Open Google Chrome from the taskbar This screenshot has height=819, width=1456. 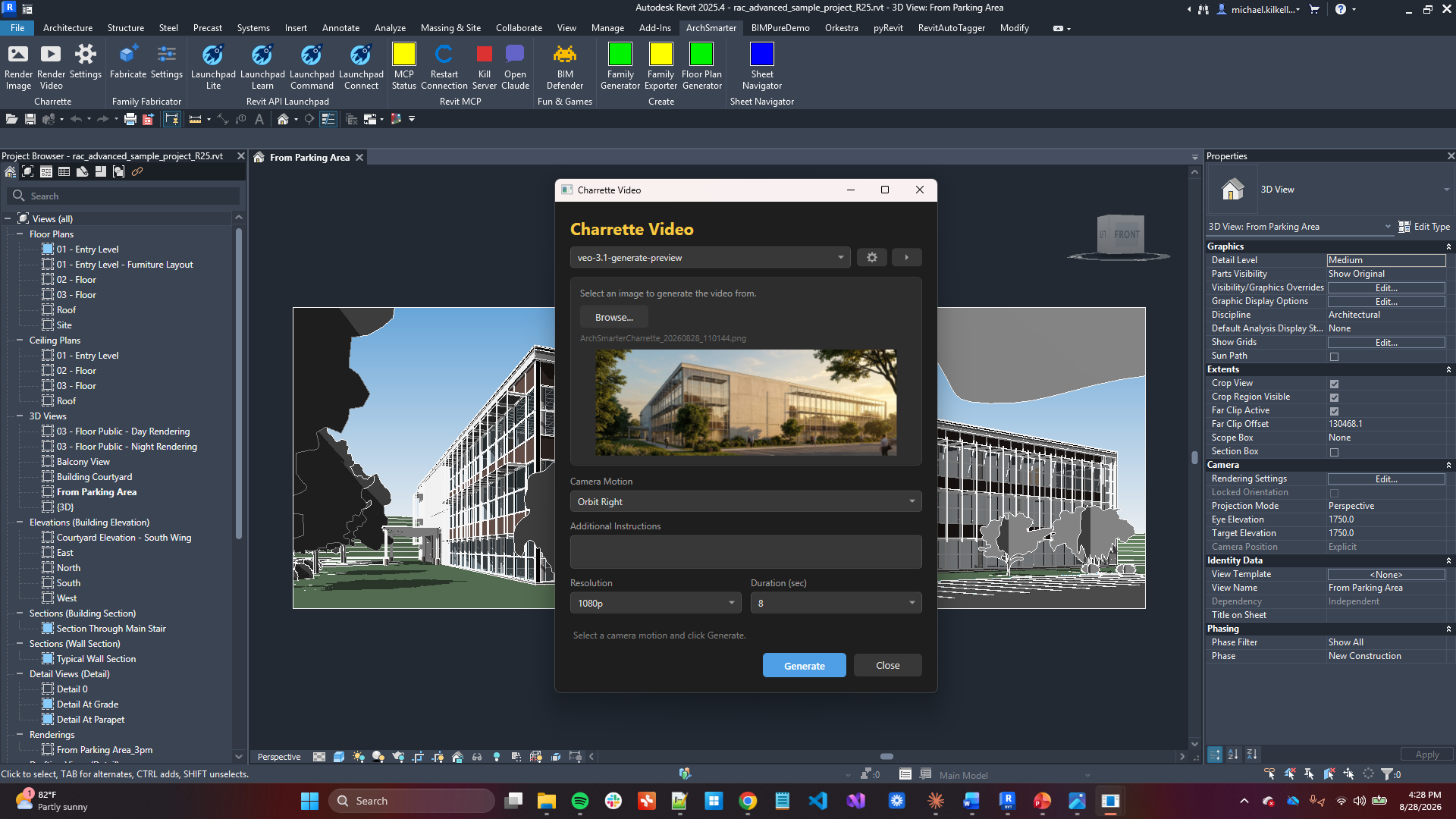tap(748, 801)
